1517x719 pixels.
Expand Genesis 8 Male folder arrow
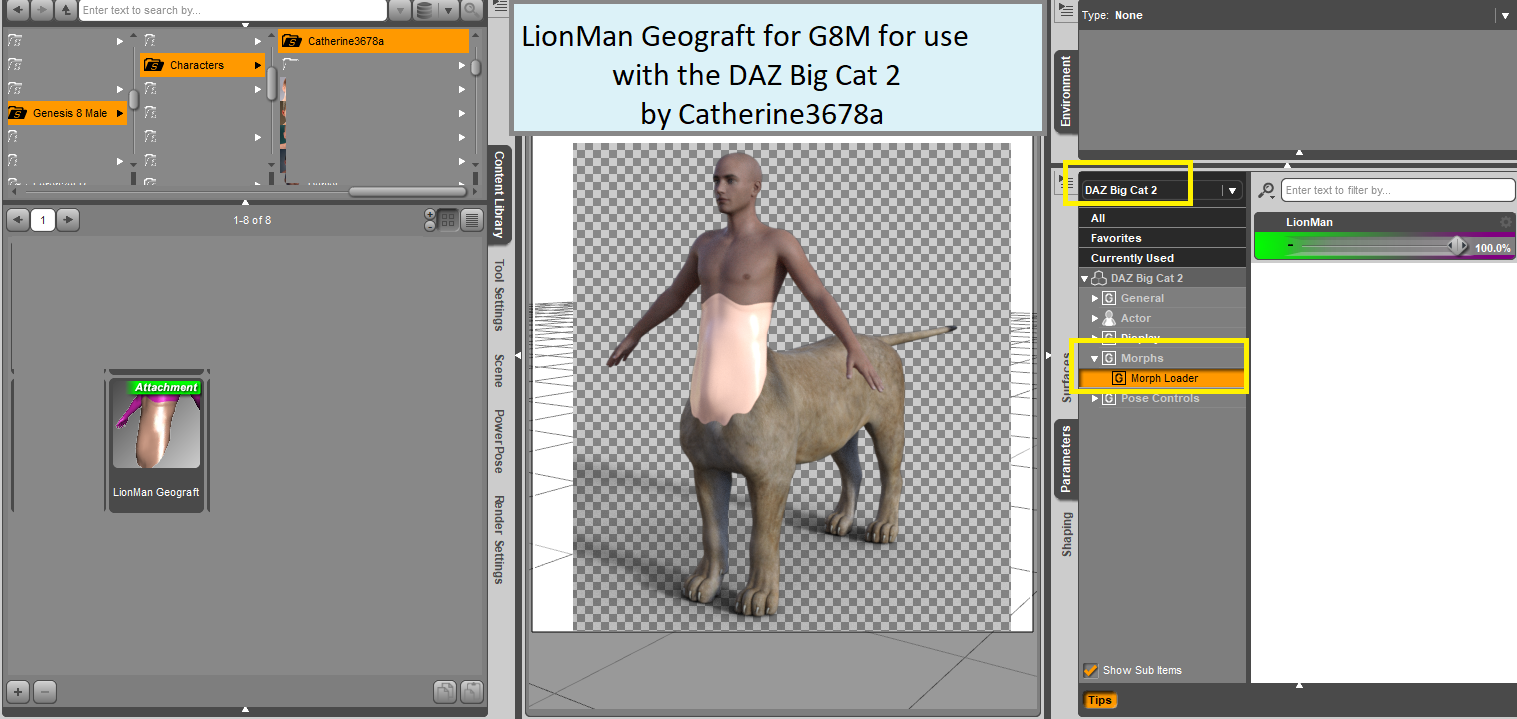120,113
